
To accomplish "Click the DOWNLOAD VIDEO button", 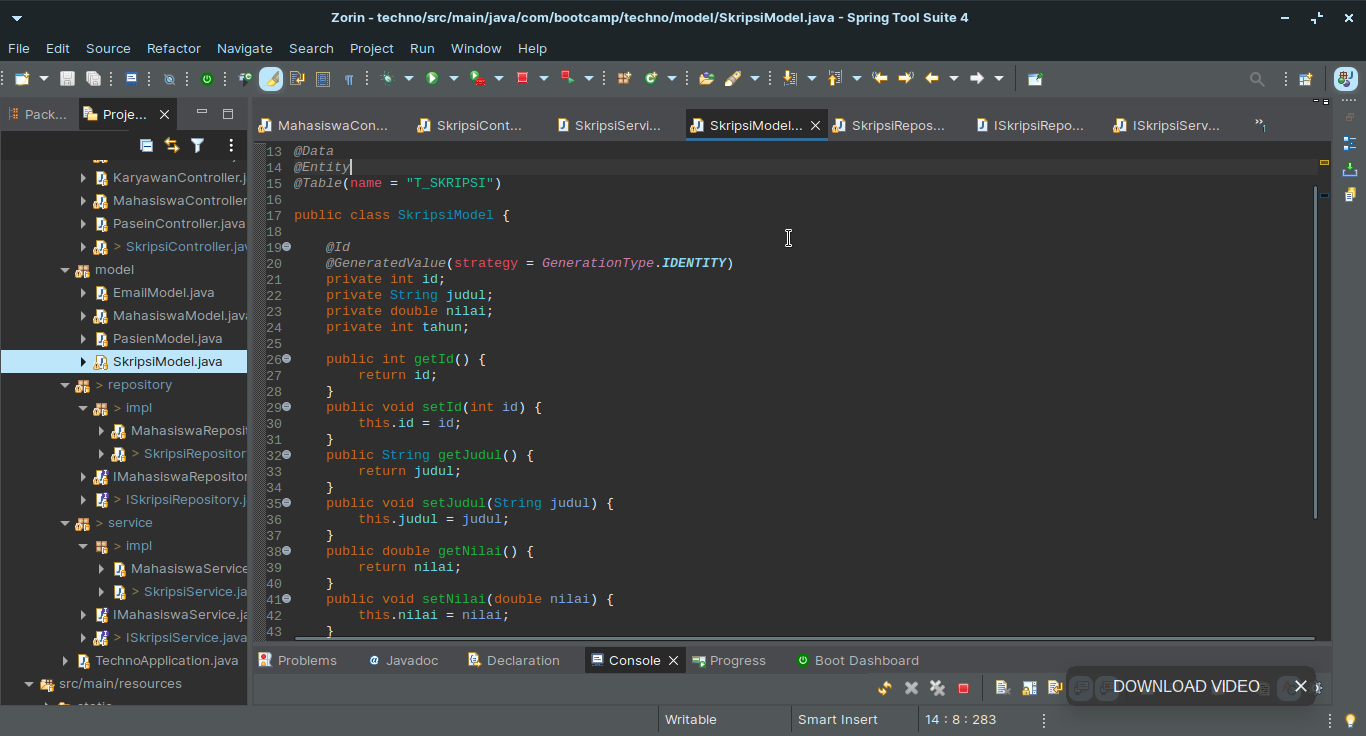I will (1186, 686).
